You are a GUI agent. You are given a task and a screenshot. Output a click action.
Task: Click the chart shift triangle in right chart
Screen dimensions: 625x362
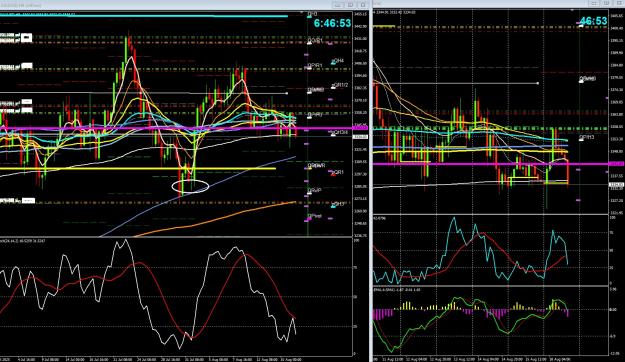coord(573,10)
